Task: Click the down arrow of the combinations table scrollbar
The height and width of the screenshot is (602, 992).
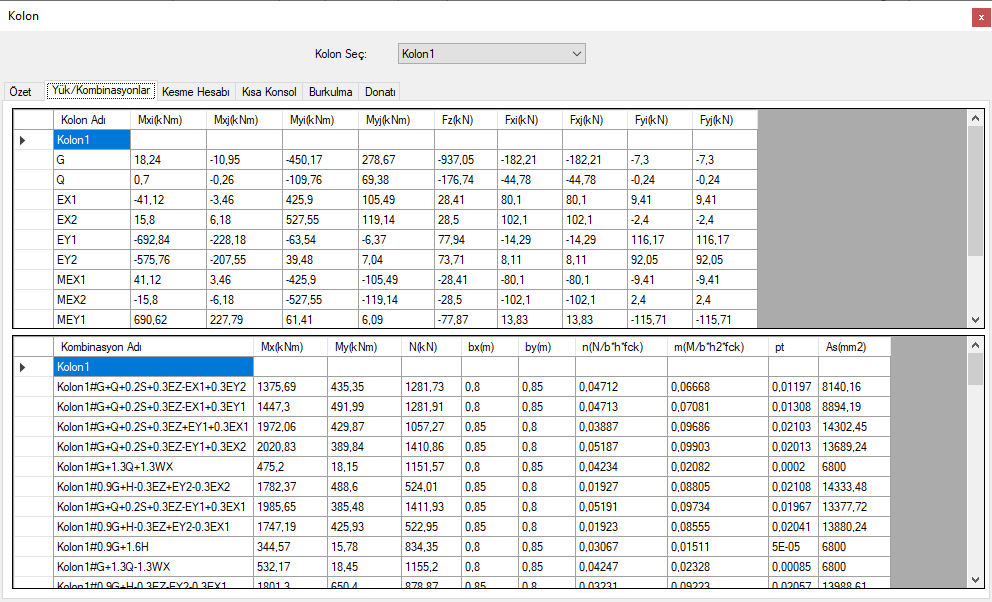Action: click(x=975, y=580)
